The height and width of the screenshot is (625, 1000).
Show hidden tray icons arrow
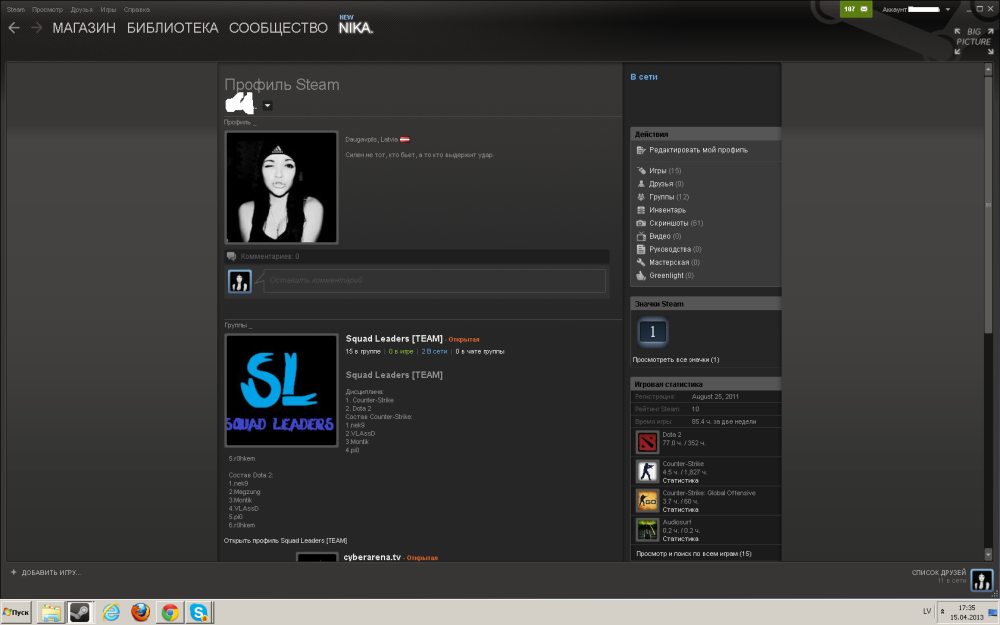(942, 612)
